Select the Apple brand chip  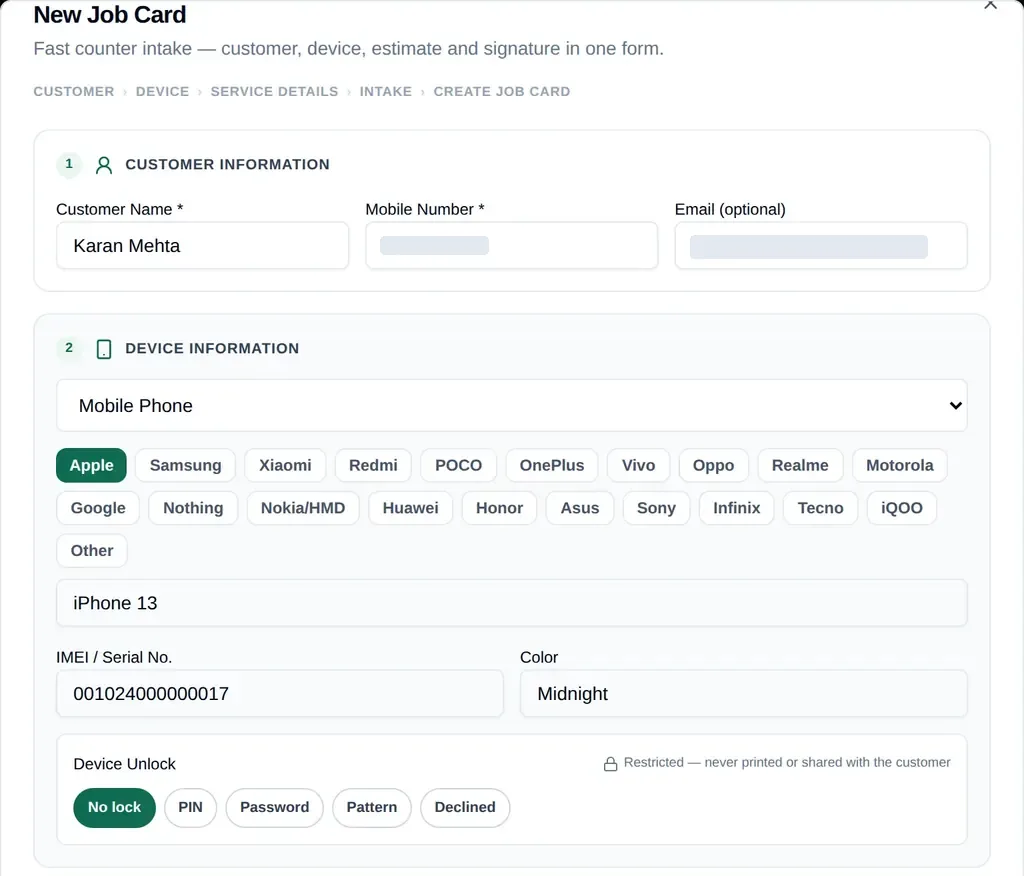pyautogui.click(x=91, y=465)
